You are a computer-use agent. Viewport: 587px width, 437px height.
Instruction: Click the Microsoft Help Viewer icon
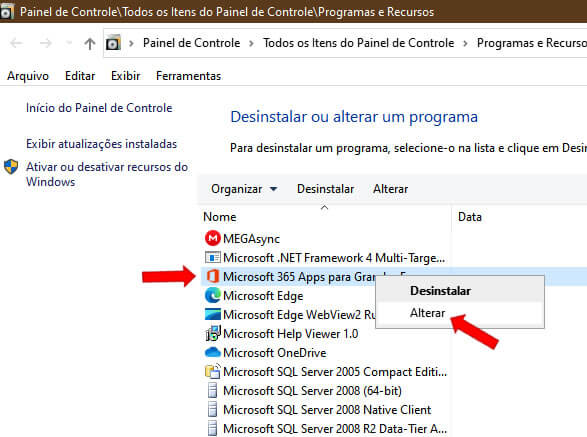click(213, 333)
